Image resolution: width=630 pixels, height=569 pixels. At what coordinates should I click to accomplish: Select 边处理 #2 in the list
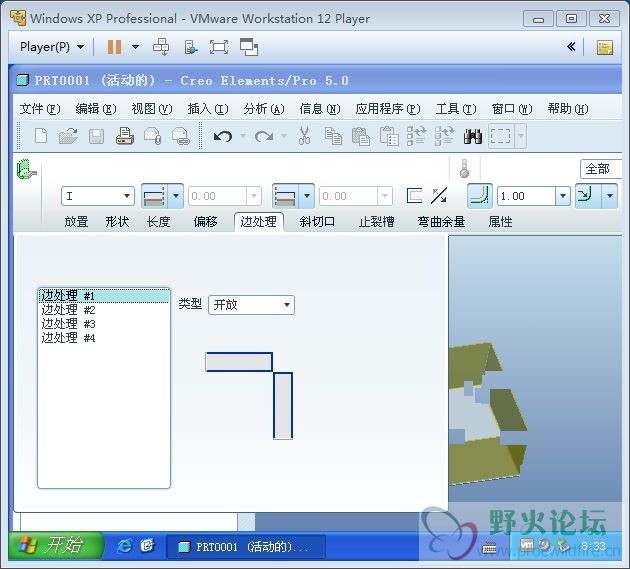(x=104, y=310)
